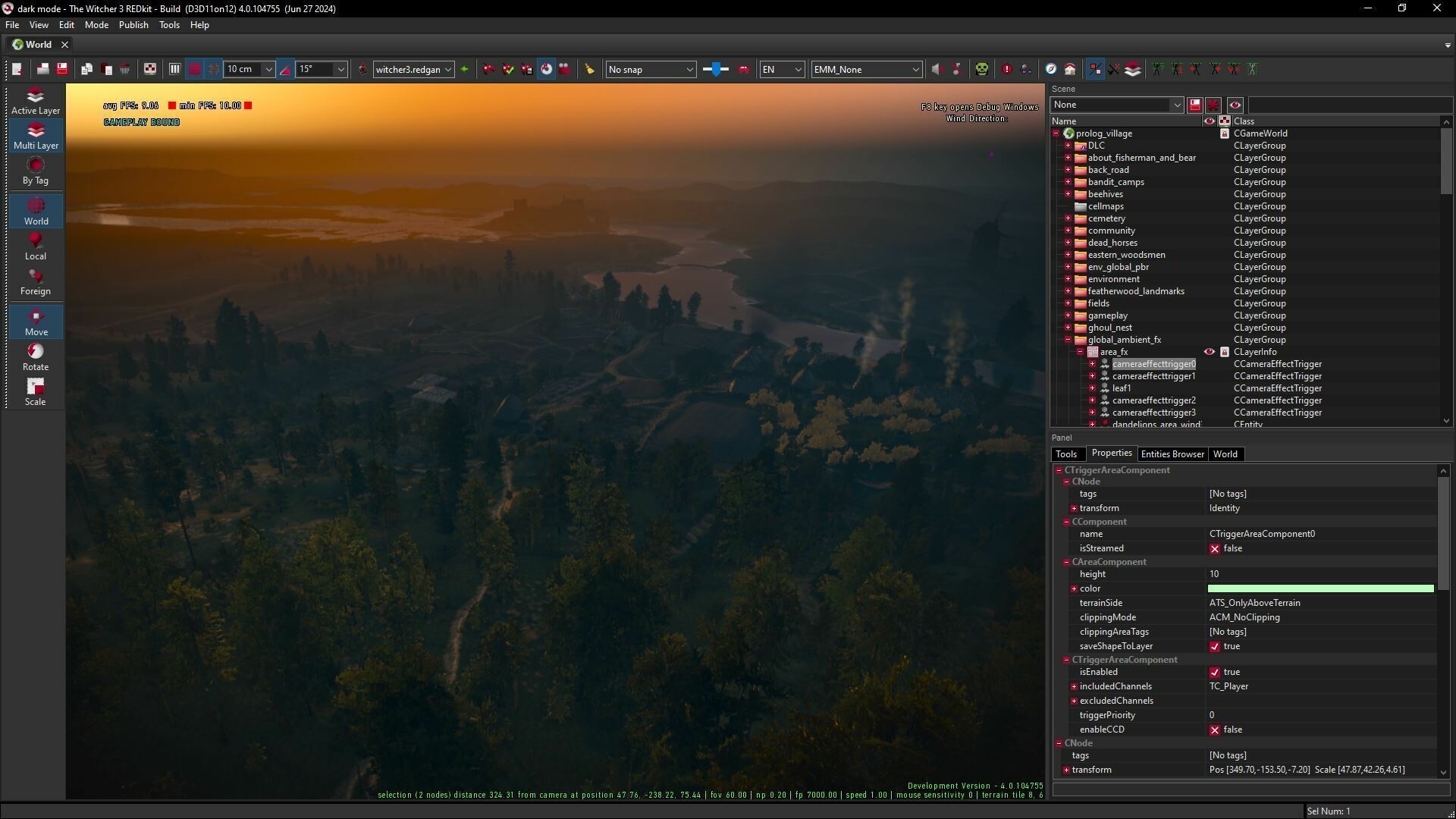The image size is (1456, 819).
Task: Click the red Save icon in the toolbar
Action: pos(62,69)
